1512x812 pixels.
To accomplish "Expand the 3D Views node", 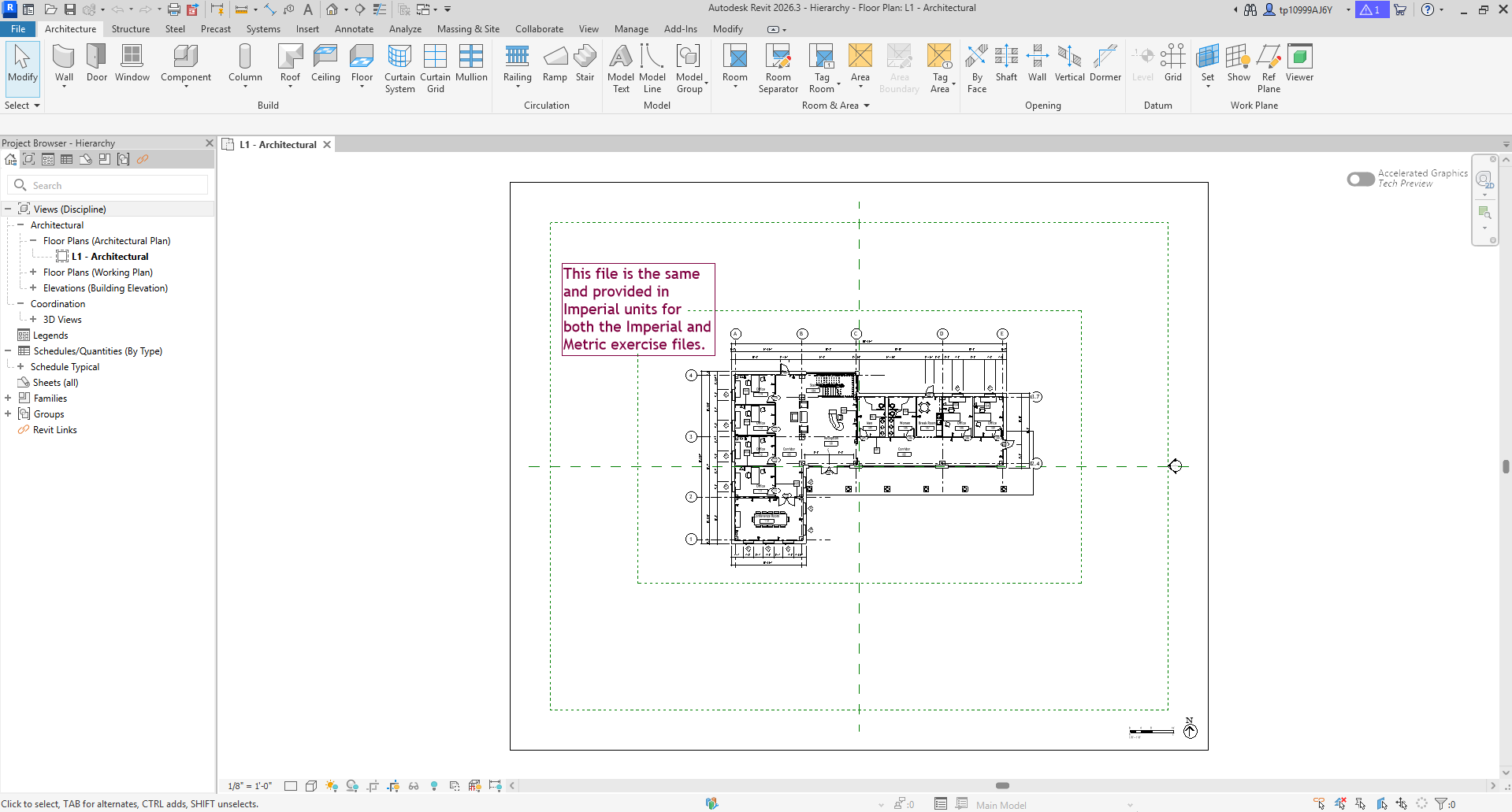I will coord(33,319).
